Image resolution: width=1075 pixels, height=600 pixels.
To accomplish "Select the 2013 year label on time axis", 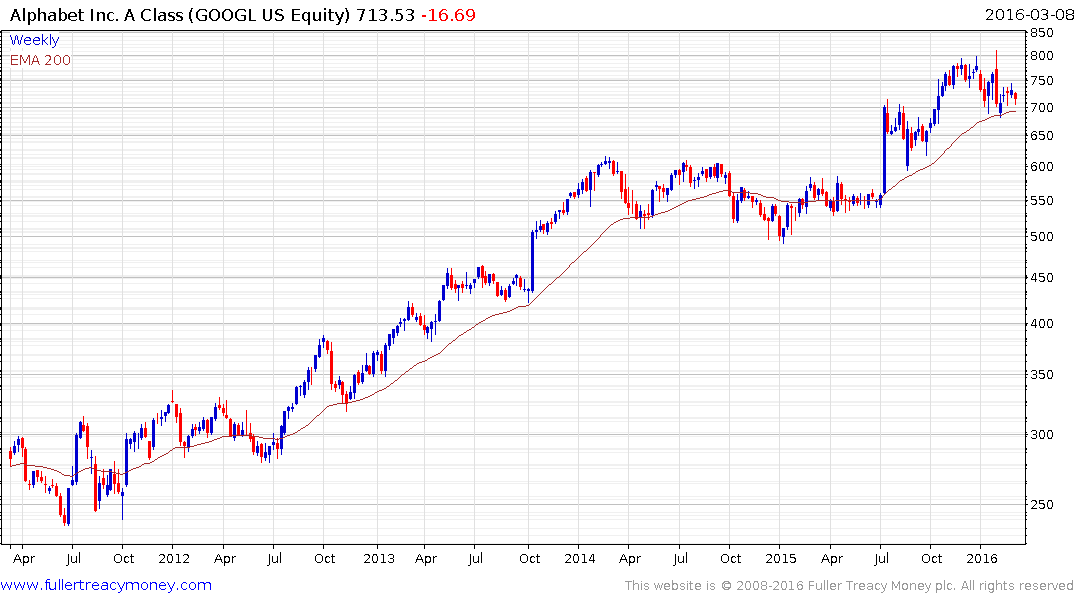I will [378, 558].
